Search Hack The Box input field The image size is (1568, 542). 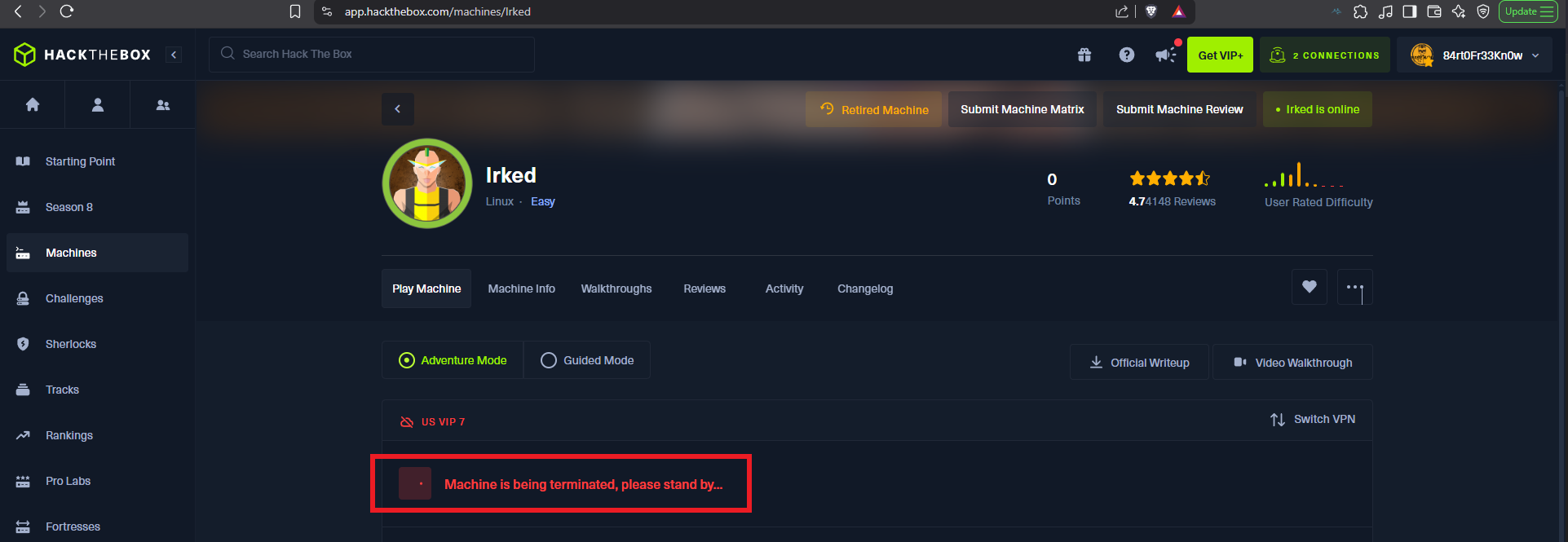click(x=372, y=54)
